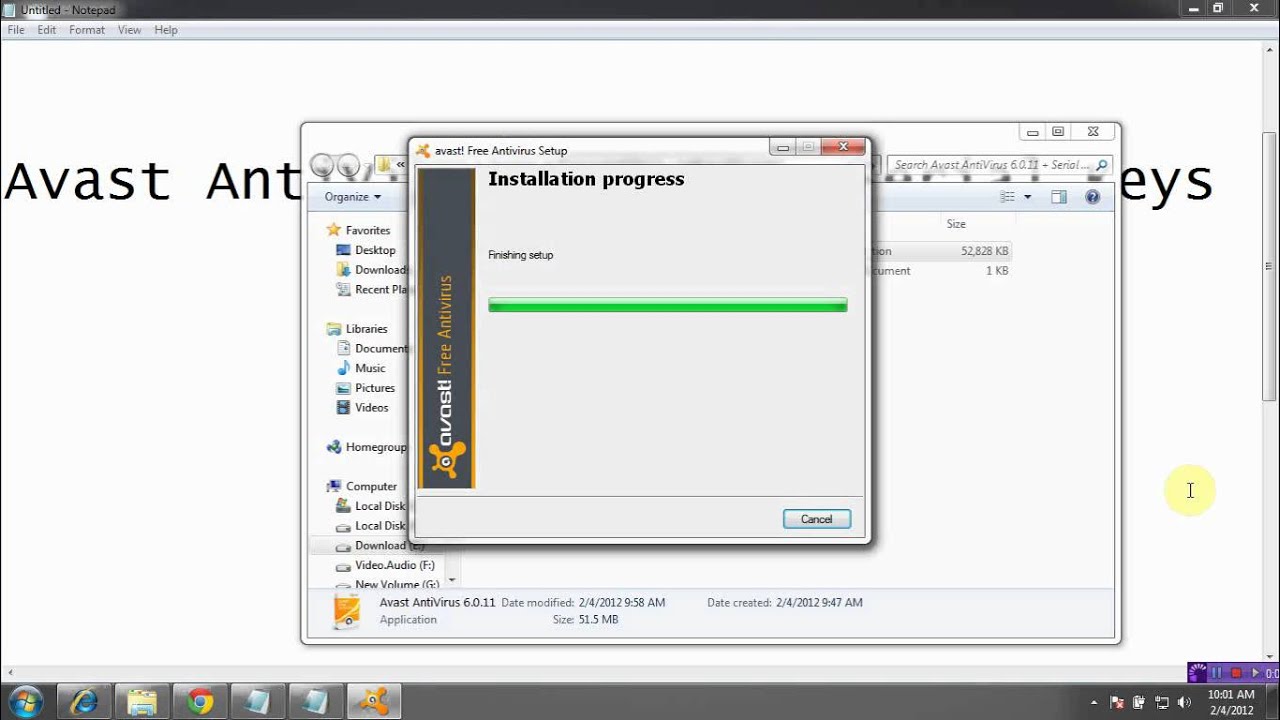This screenshot has width=1280, height=720.
Task: Select Computer in the navigation pane
Action: (x=371, y=487)
